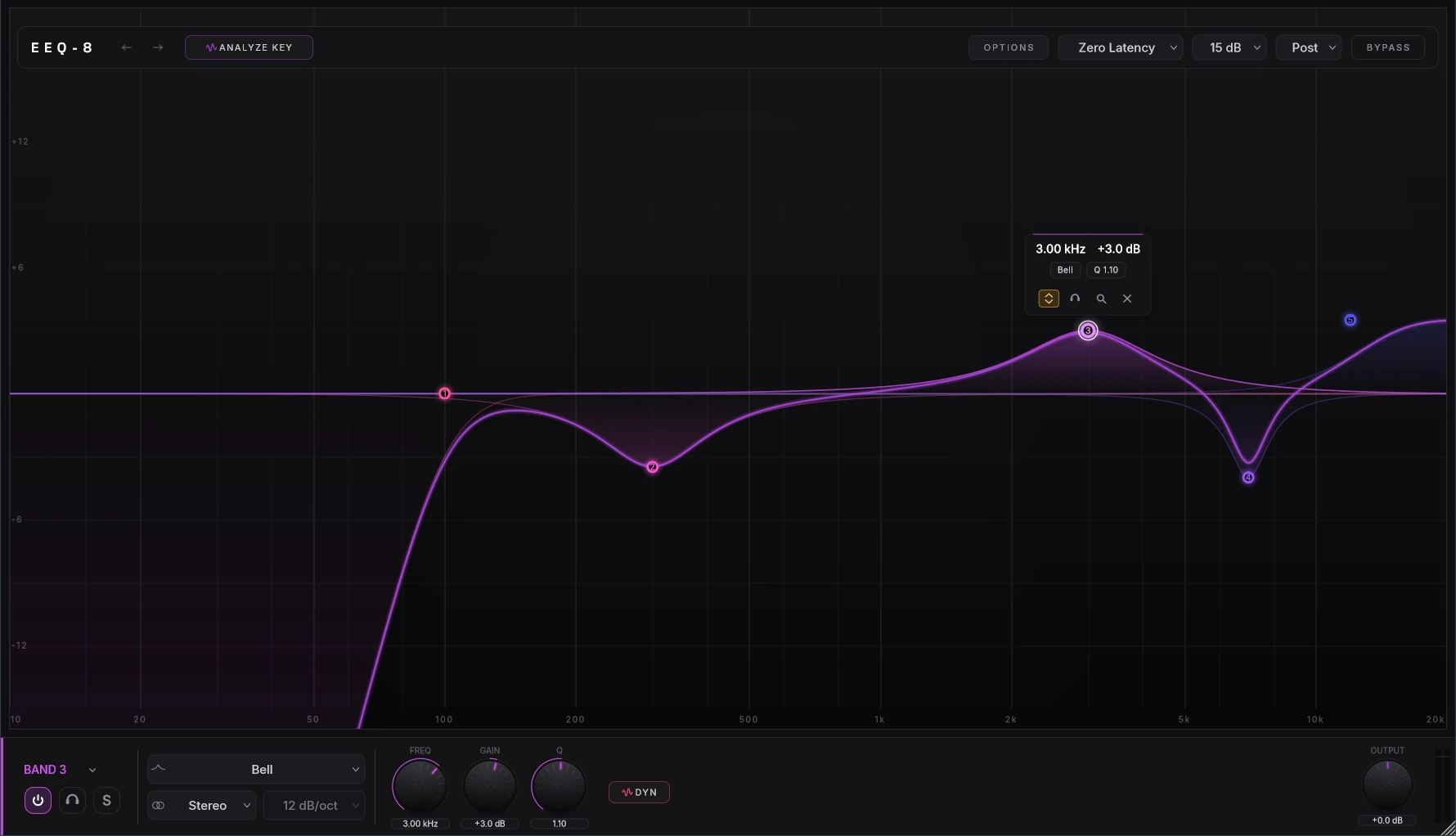Image resolution: width=1456 pixels, height=836 pixels.
Task: Open the 15 dB range dropdown
Action: (x=1229, y=47)
